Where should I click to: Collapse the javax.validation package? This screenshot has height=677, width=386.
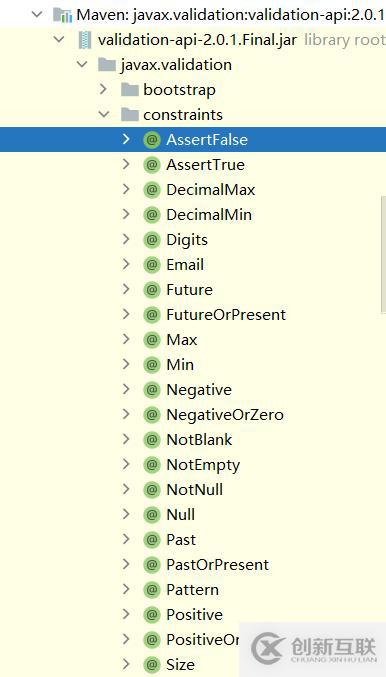point(81,64)
